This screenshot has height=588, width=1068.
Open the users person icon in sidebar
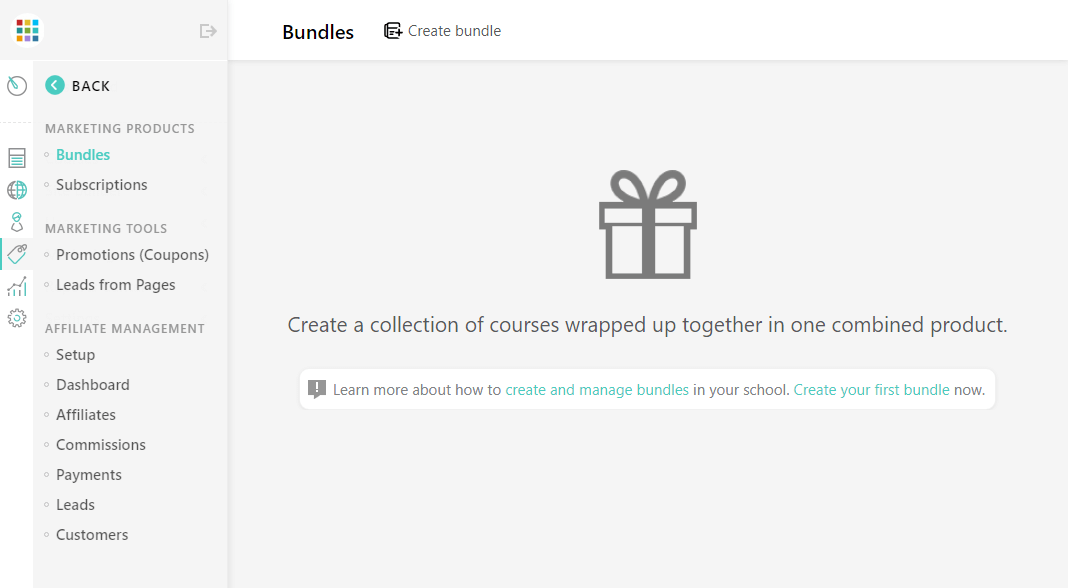[17, 221]
